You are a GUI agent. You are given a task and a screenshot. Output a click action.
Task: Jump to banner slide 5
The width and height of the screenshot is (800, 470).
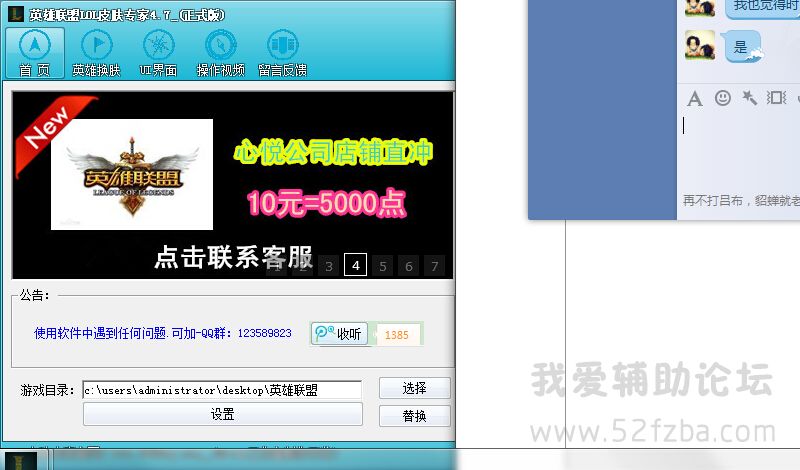click(382, 266)
